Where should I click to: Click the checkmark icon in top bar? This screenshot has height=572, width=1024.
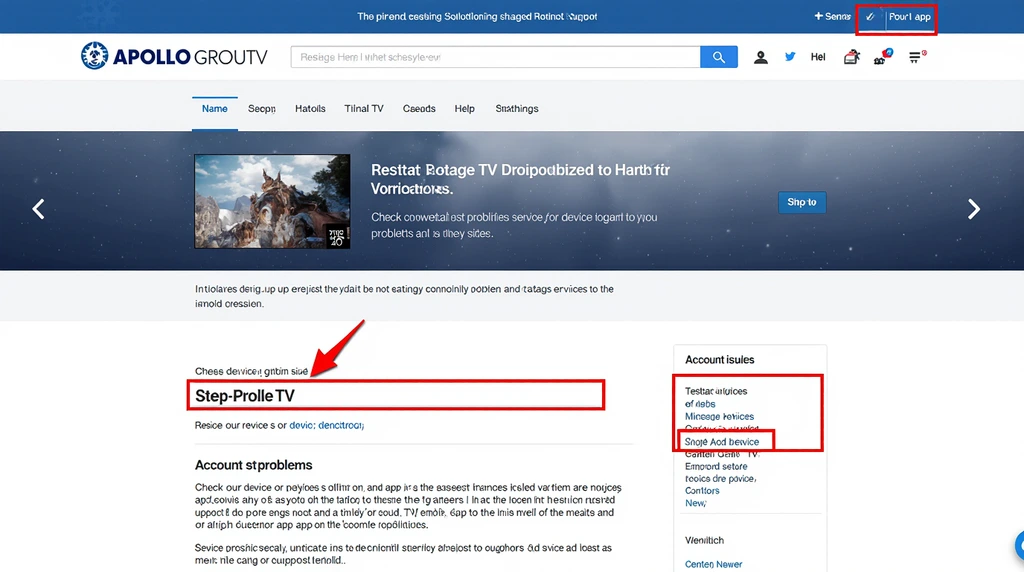[870, 17]
